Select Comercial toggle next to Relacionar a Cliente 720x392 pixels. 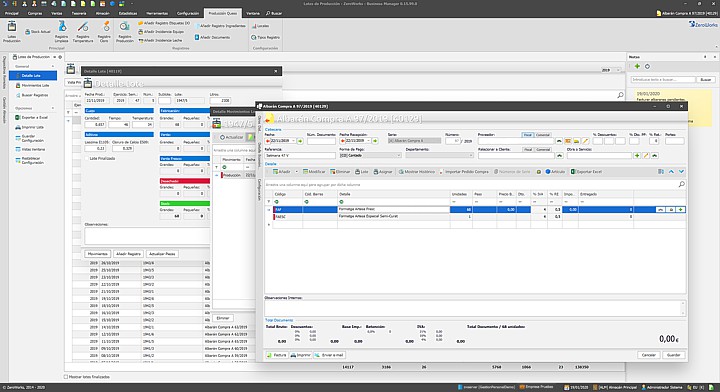tap(543, 150)
